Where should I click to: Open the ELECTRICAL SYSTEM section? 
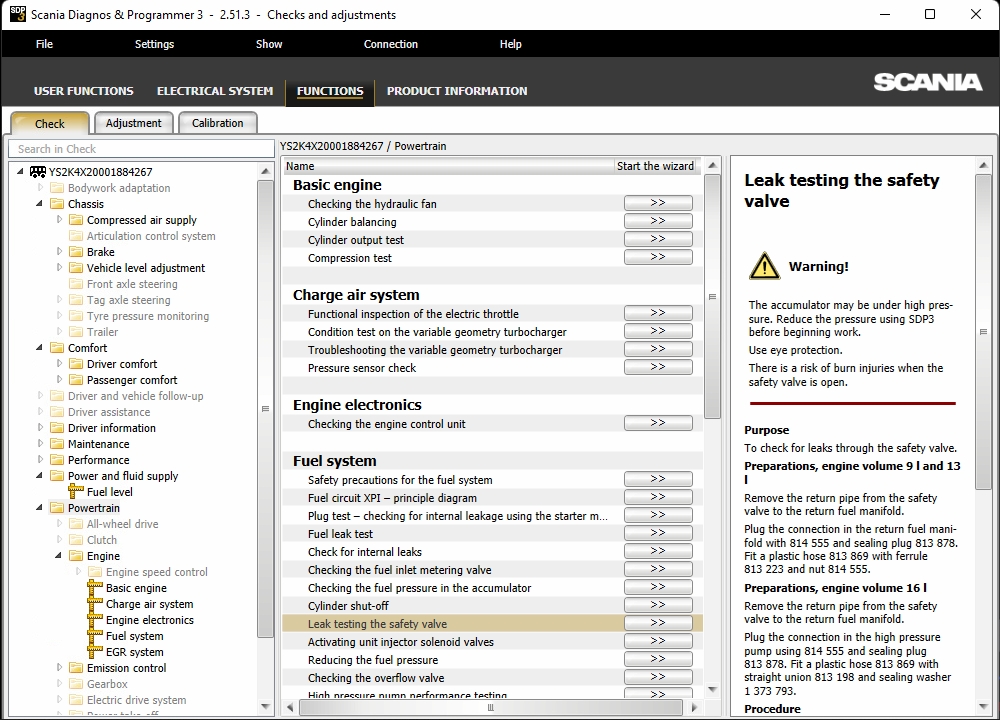coord(214,91)
